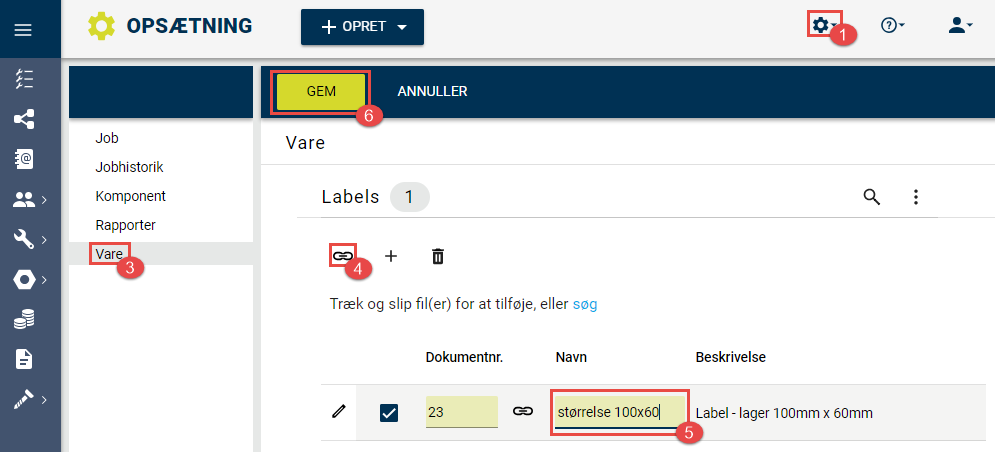The image size is (995, 452).
Task: Click the link icon above labels list
Action: pos(342,256)
